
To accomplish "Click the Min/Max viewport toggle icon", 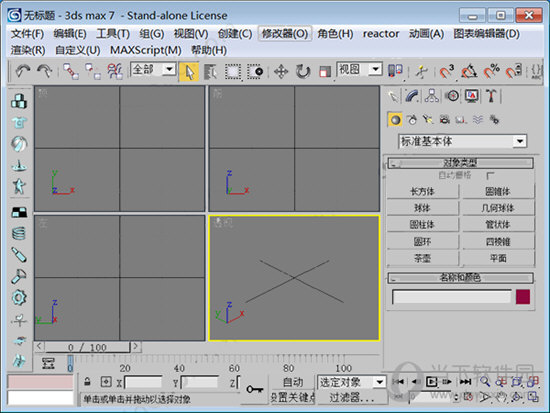I will [x=534, y=397].
